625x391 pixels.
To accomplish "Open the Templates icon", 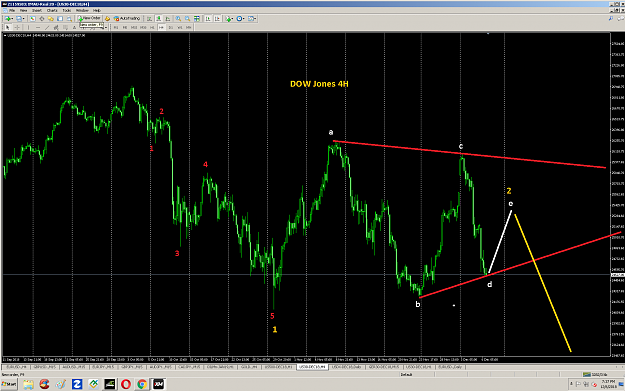I will [x=250, y=18].
